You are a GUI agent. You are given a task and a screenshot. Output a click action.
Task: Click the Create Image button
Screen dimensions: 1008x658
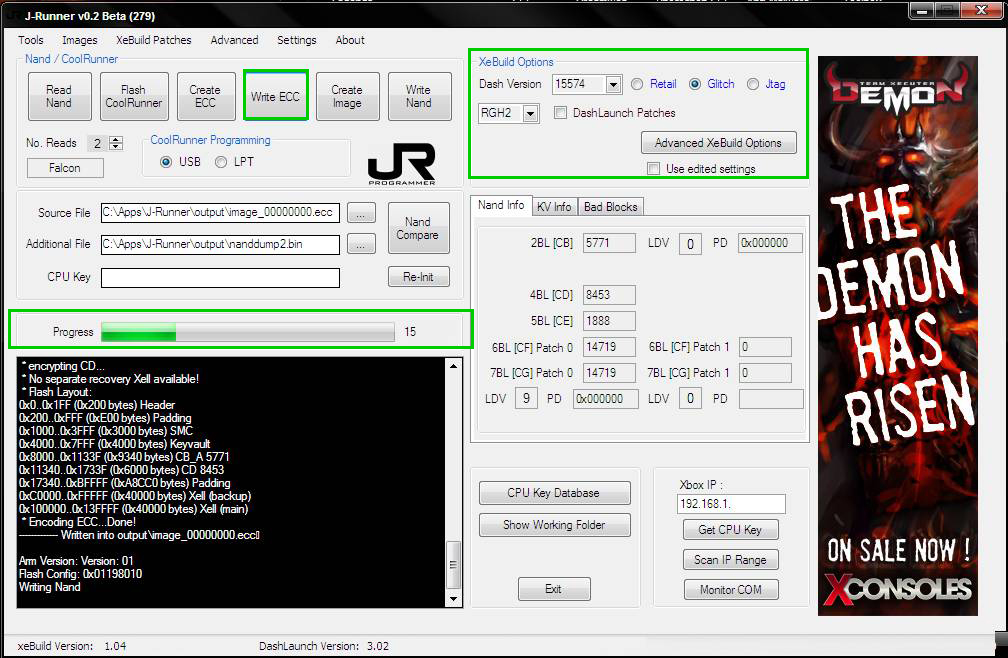347,96
